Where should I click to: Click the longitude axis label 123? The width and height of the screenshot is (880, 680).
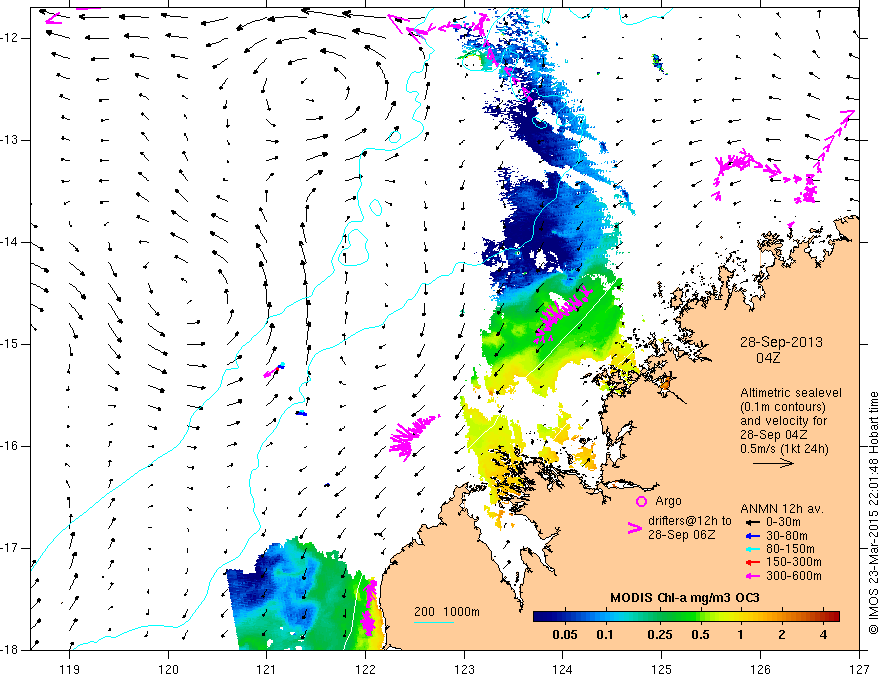[x=464, y=669]
